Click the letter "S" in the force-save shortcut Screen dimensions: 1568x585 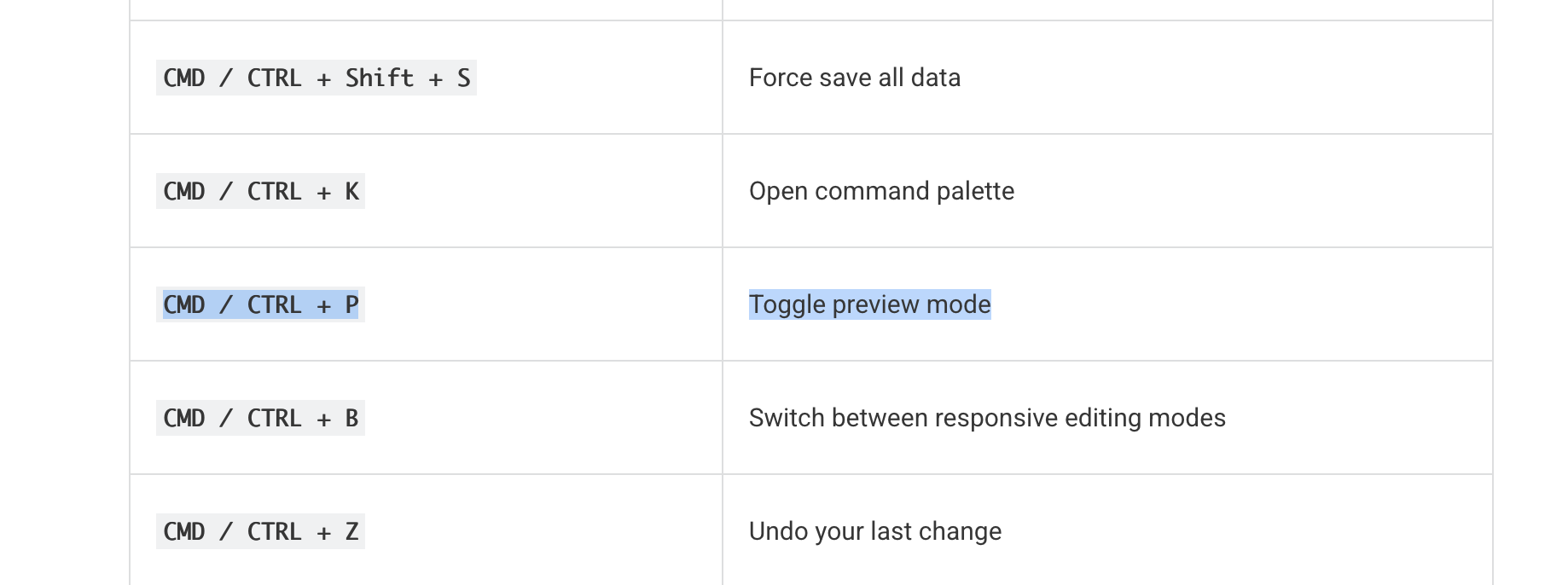[463, 78]
